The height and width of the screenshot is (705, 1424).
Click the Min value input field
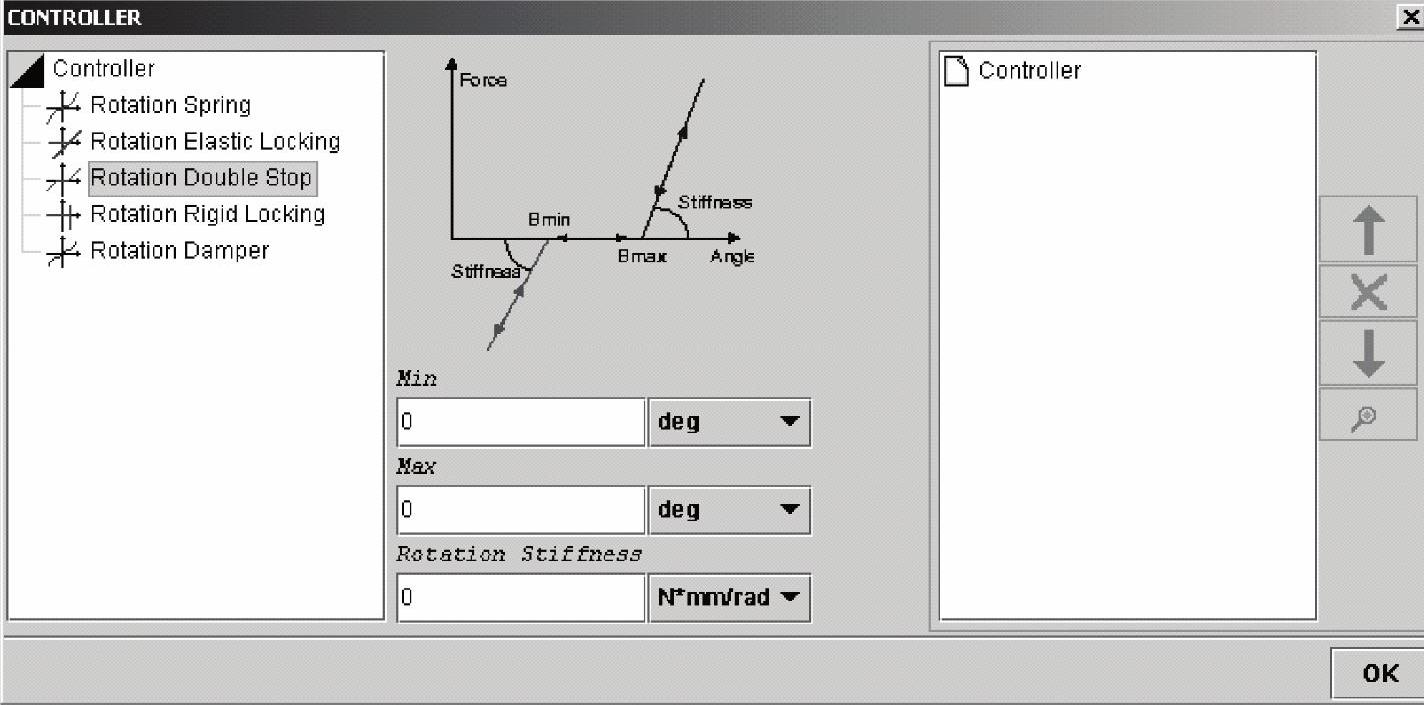click(521, 422)
